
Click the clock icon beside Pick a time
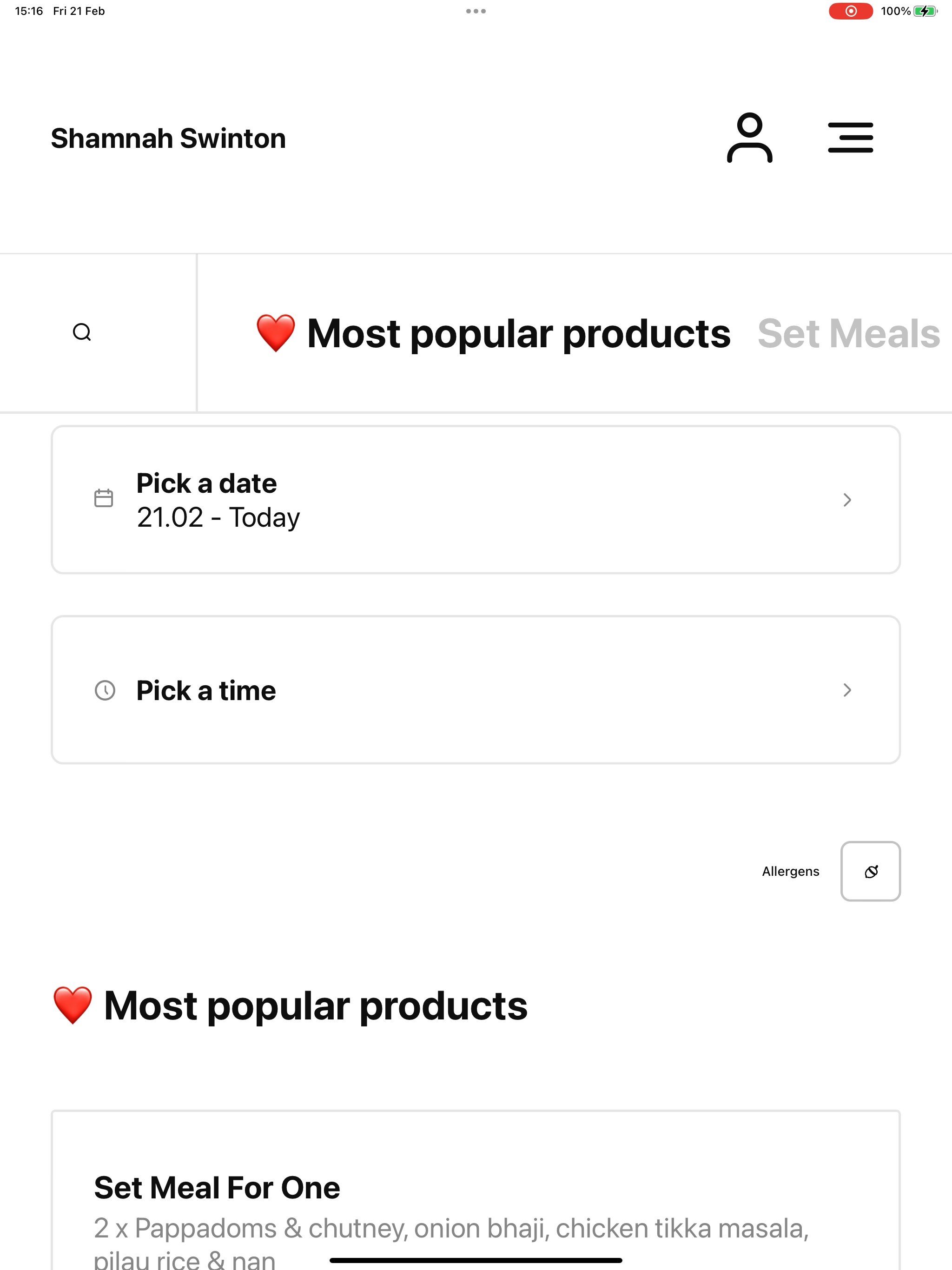[105, 690]
